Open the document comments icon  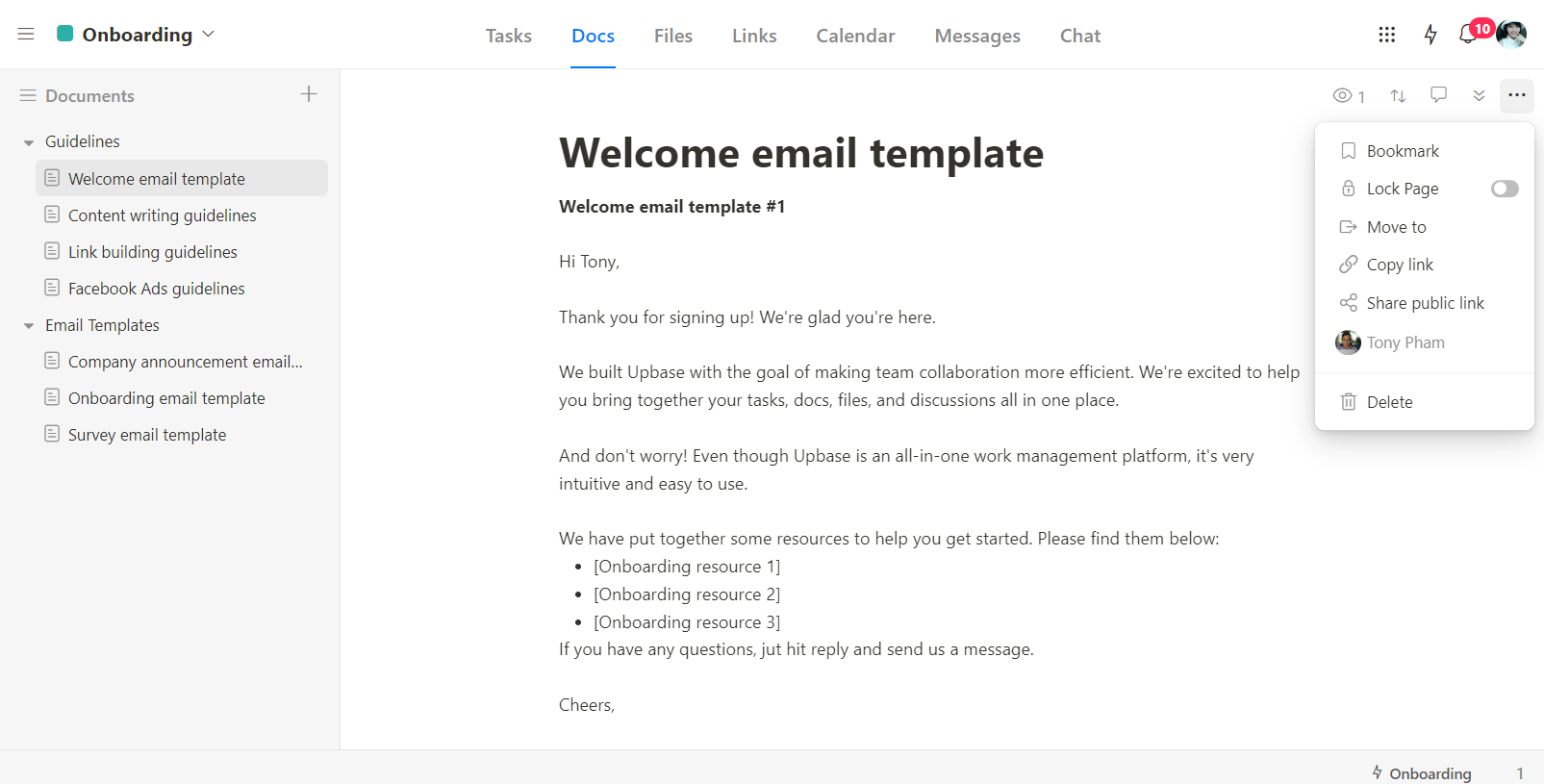(1438, 94)
